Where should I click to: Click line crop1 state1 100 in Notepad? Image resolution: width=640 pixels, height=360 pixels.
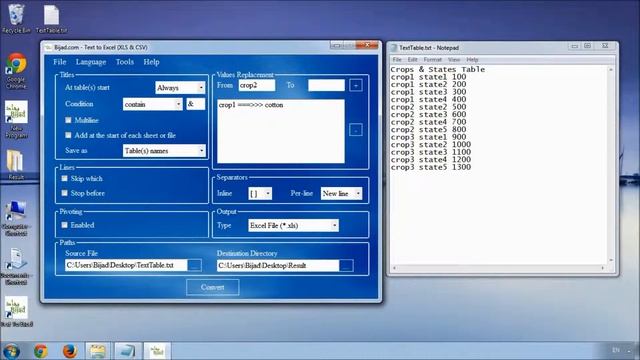(428, 77)
